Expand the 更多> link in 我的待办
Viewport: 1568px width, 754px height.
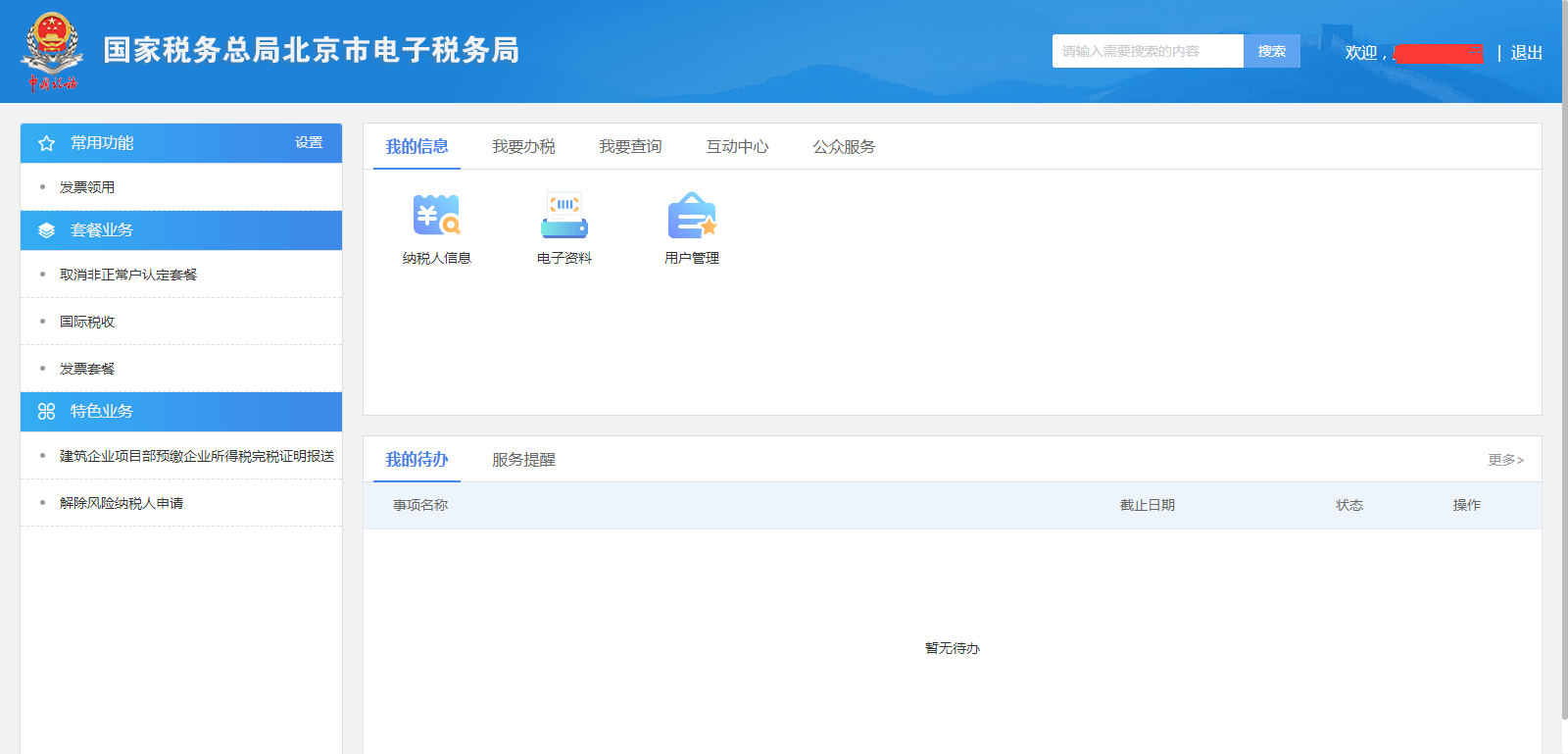click(x=1505, y=460)
